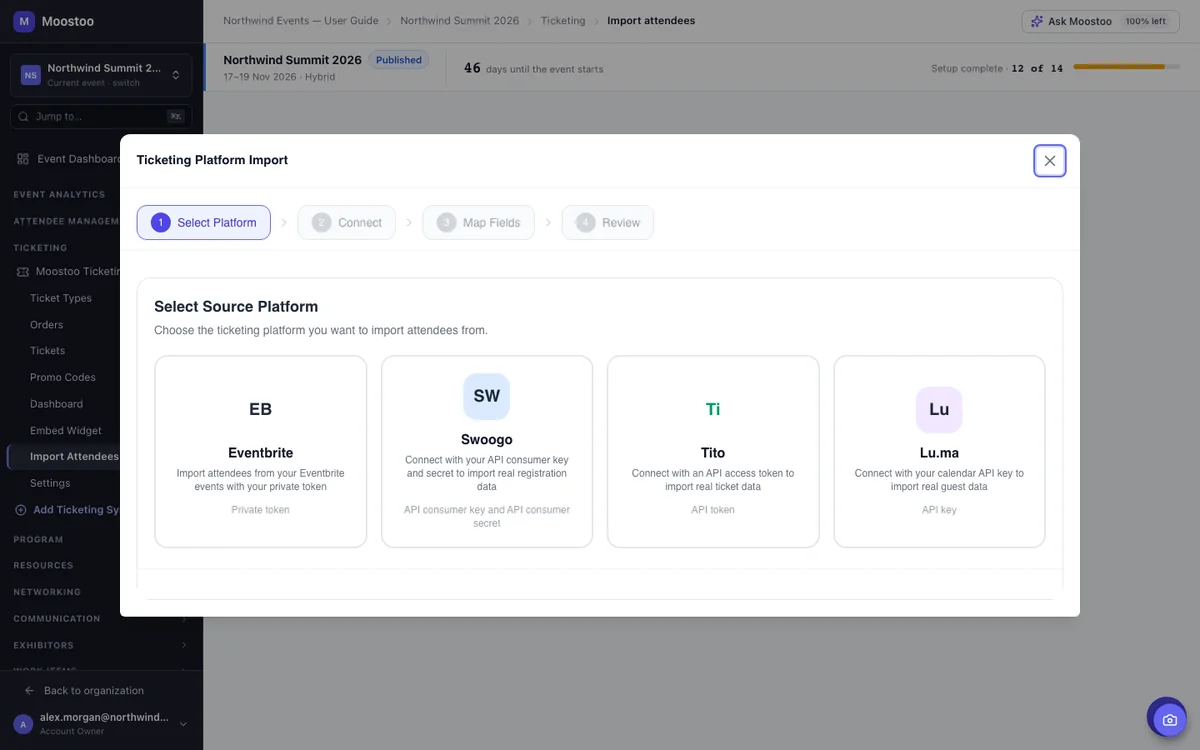Select the Eventbrite platform card

click(x=261, y=452)
